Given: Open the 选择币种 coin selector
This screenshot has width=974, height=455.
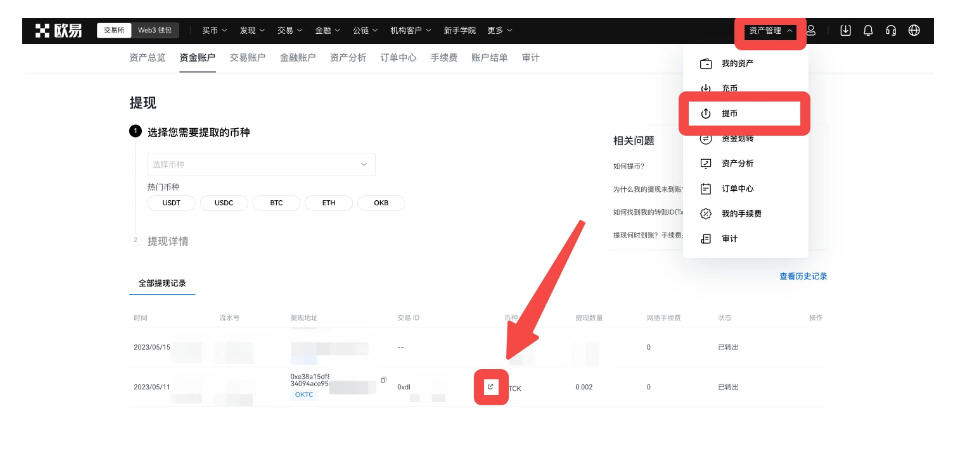Looking at the screenshot, I should coord(261,165).
